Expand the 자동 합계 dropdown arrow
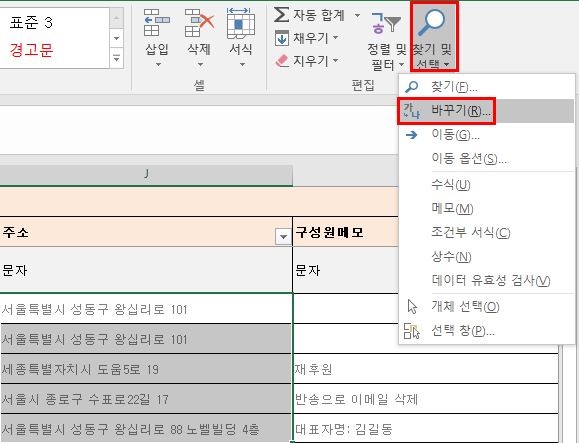 coord(357,16)
